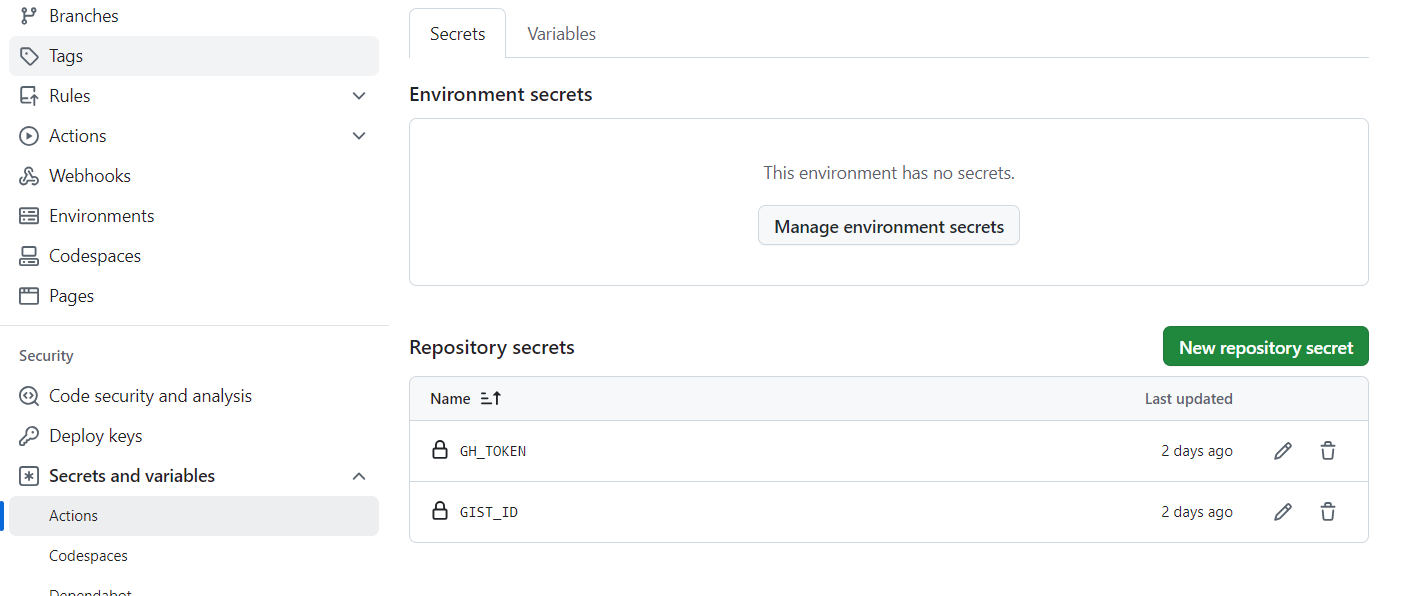The width and height of the screenshot is (1406, 596).
Task: Expand the Rules section chevron
Action: pyautogui.click(x=359, y=96)
